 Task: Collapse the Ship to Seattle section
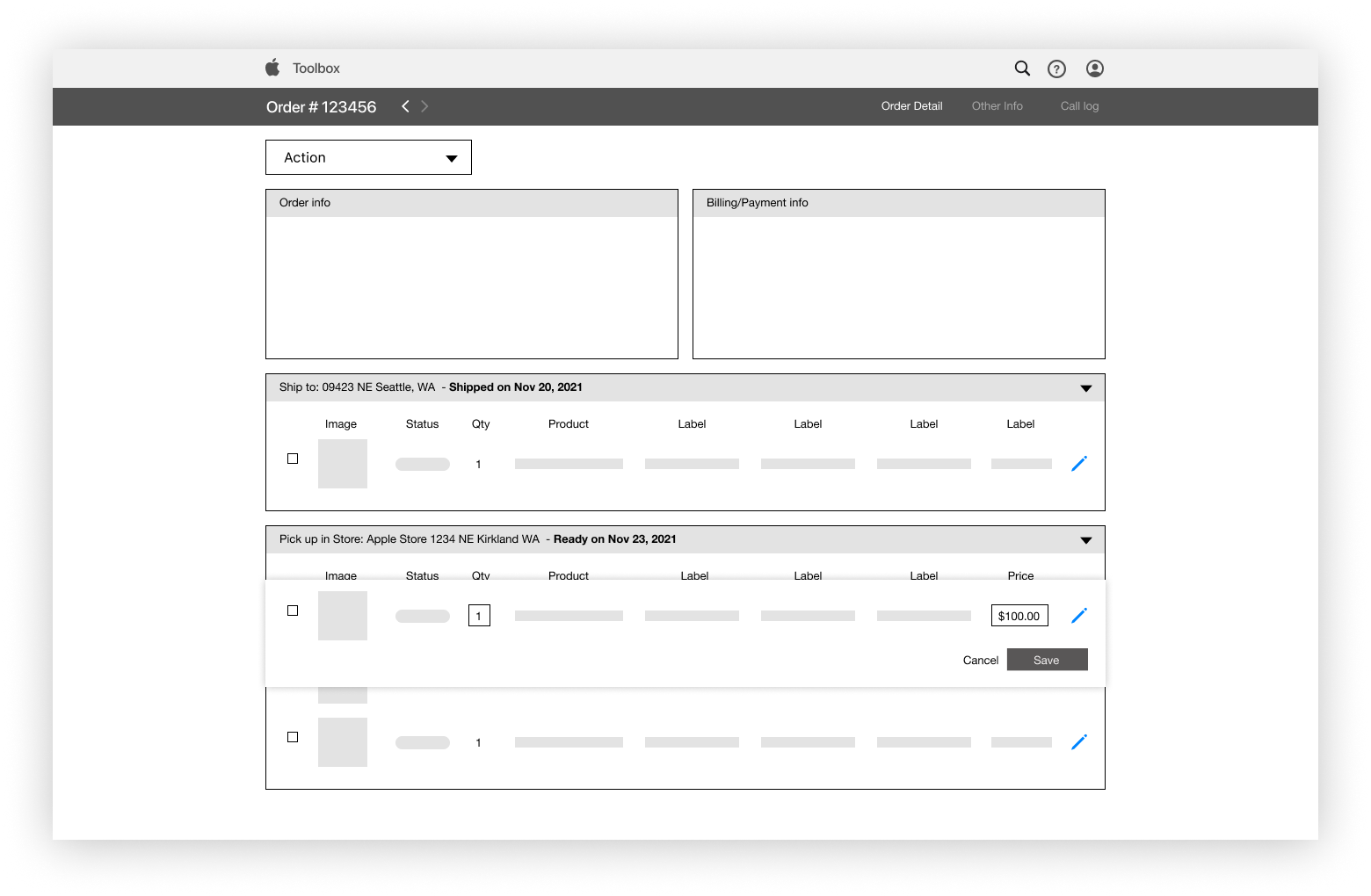[1086, 387]
